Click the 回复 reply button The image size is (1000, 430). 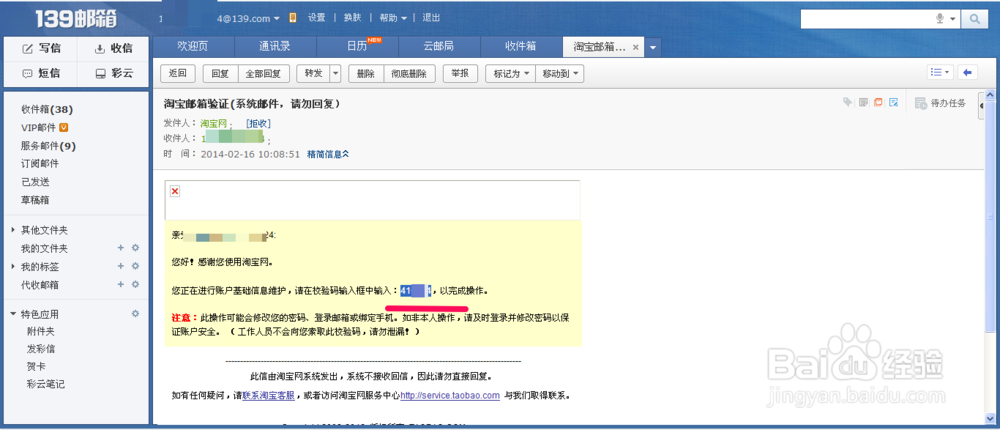point(220,73)
